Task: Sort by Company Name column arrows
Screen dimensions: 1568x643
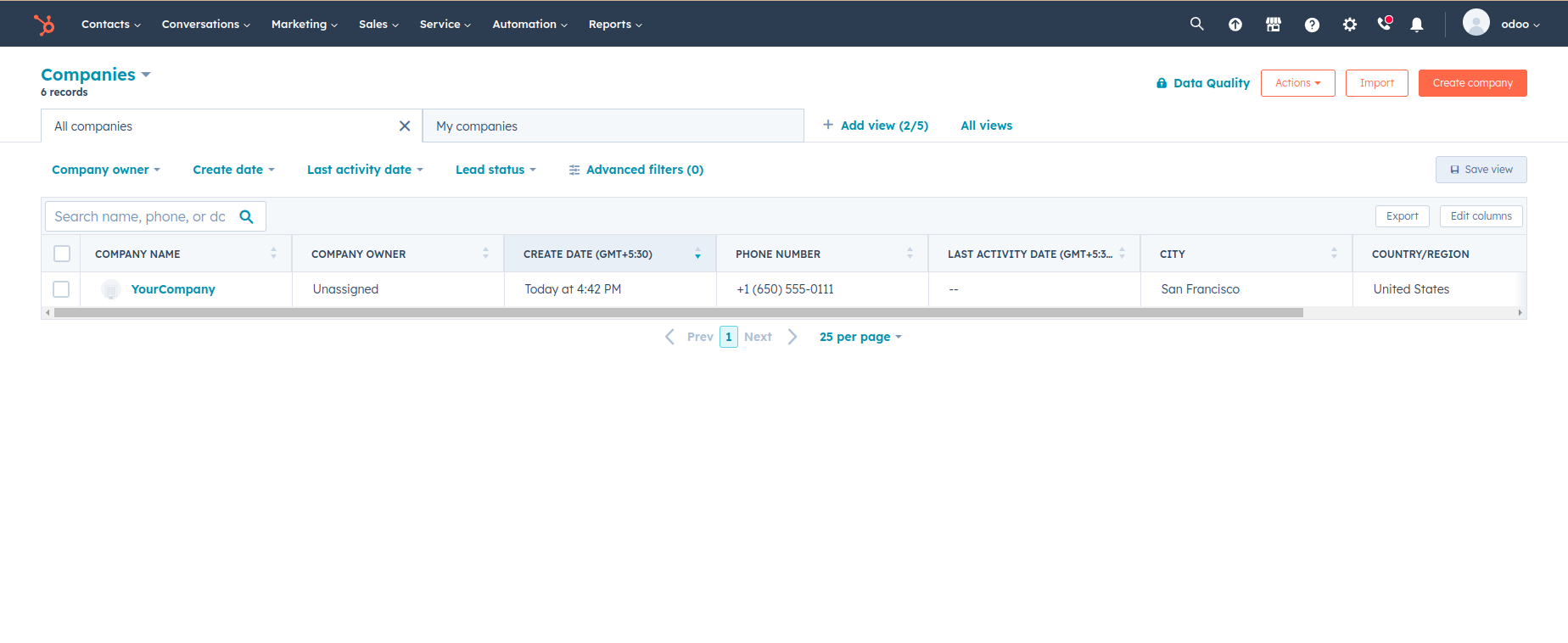Action: tap(273, 254)
